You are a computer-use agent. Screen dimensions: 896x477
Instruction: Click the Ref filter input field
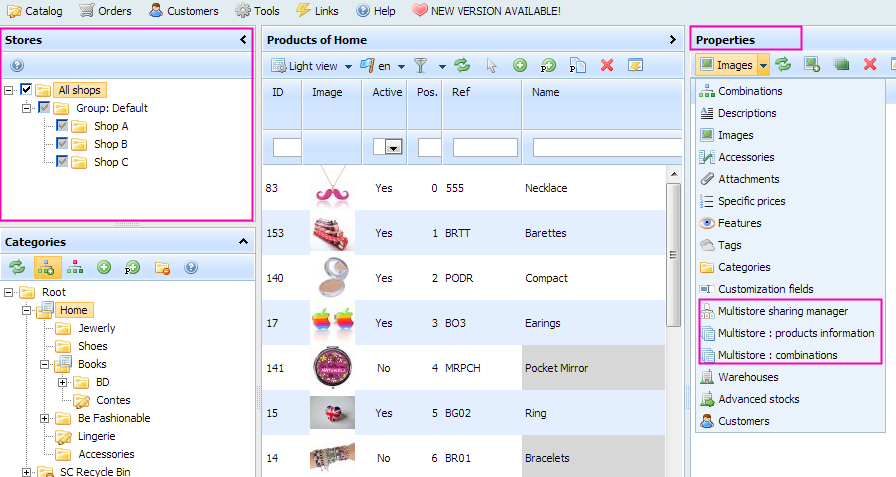point(485,147)
